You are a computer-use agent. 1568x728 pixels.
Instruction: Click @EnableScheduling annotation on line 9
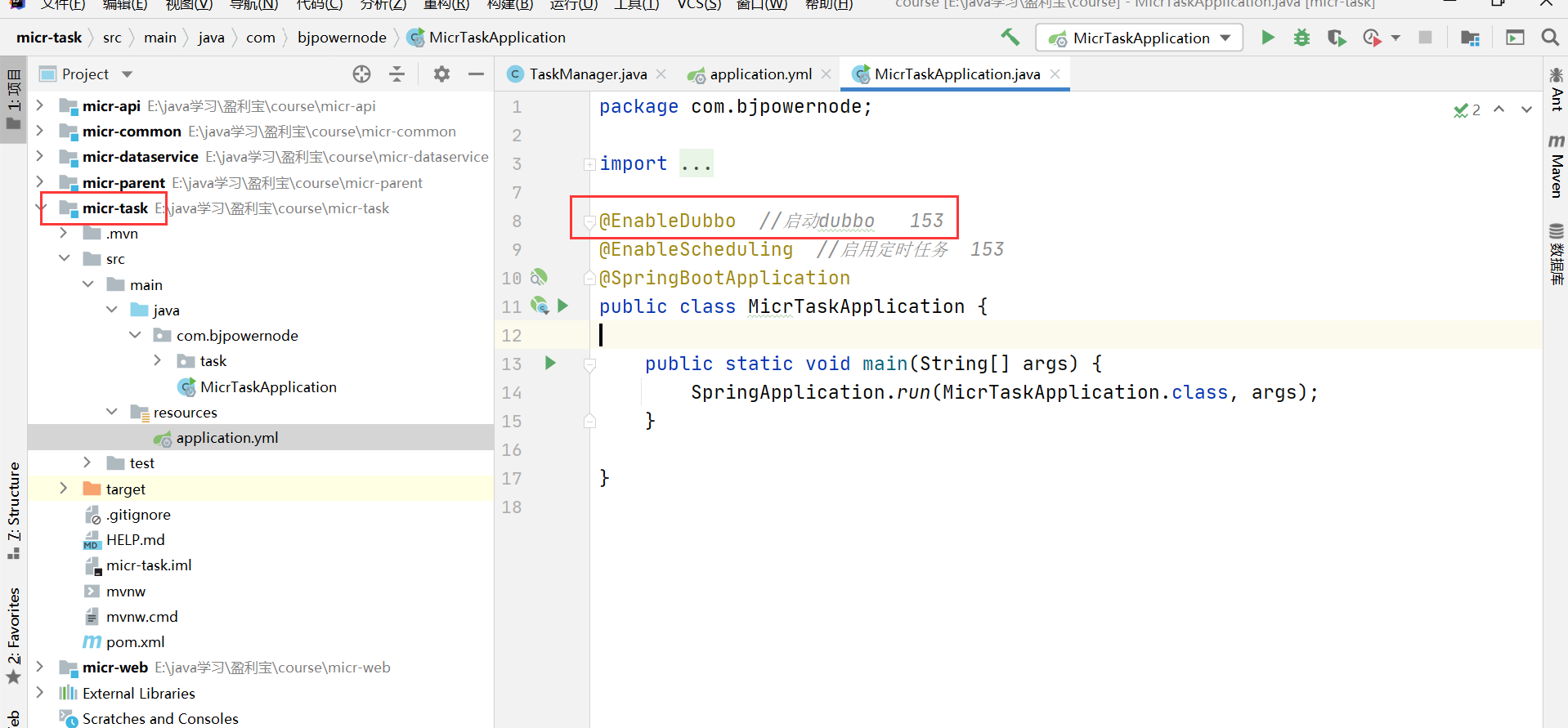[x=696, y=249]
